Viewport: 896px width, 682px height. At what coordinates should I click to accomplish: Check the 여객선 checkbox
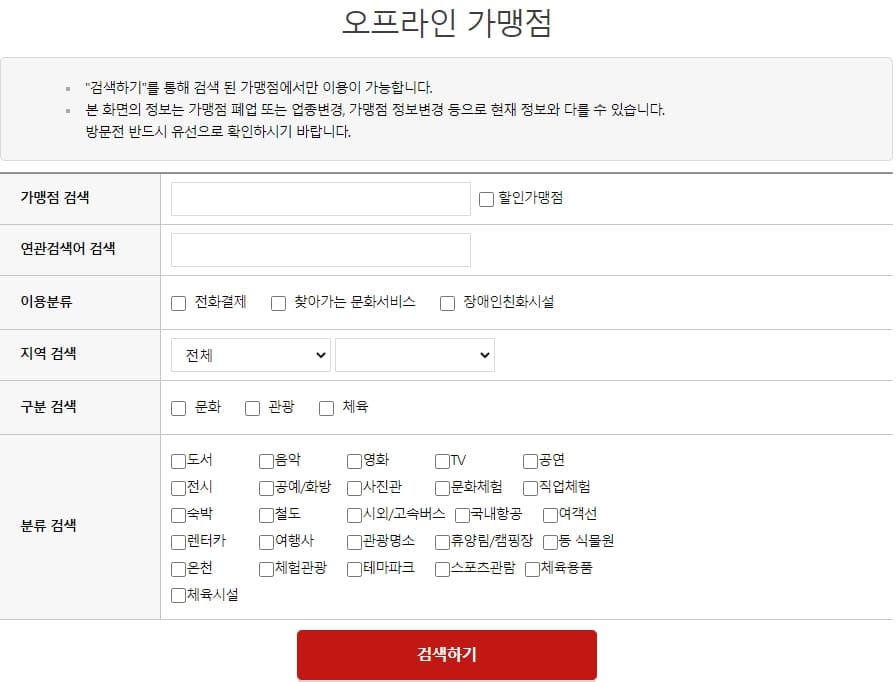tap(550, 515)
